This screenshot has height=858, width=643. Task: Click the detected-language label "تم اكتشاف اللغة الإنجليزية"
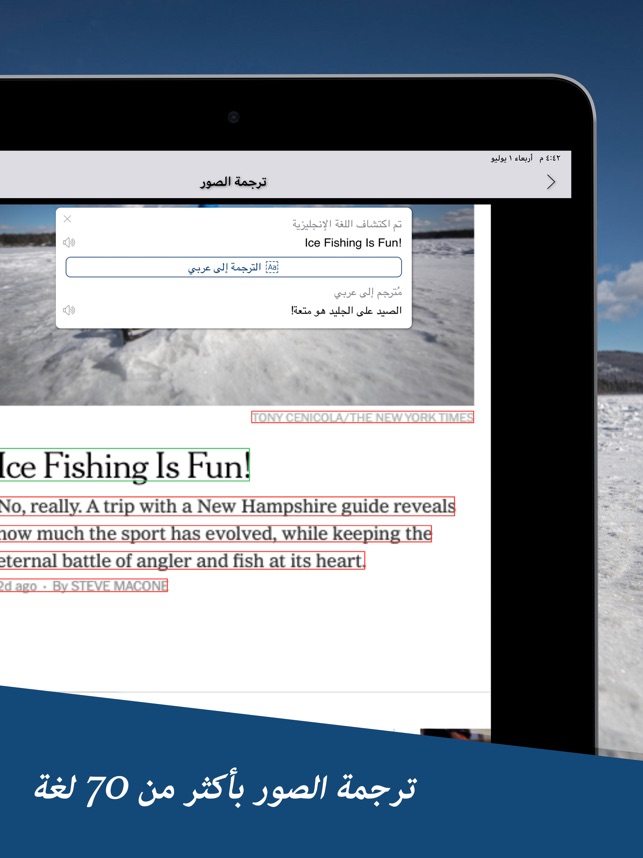[x=347, y=224]
